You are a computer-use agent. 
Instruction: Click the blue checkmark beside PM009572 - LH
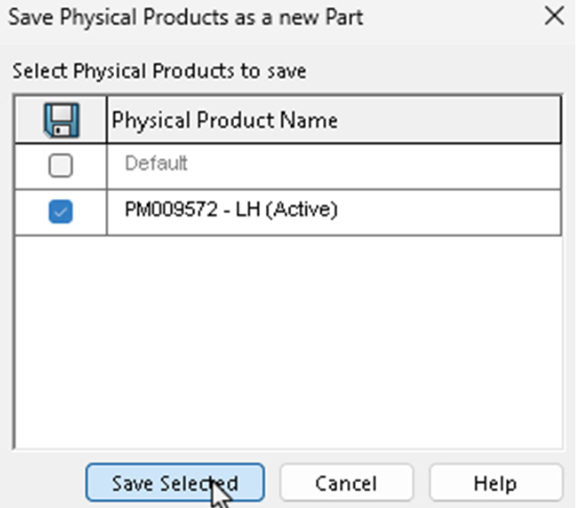click(x=61, y=211)
